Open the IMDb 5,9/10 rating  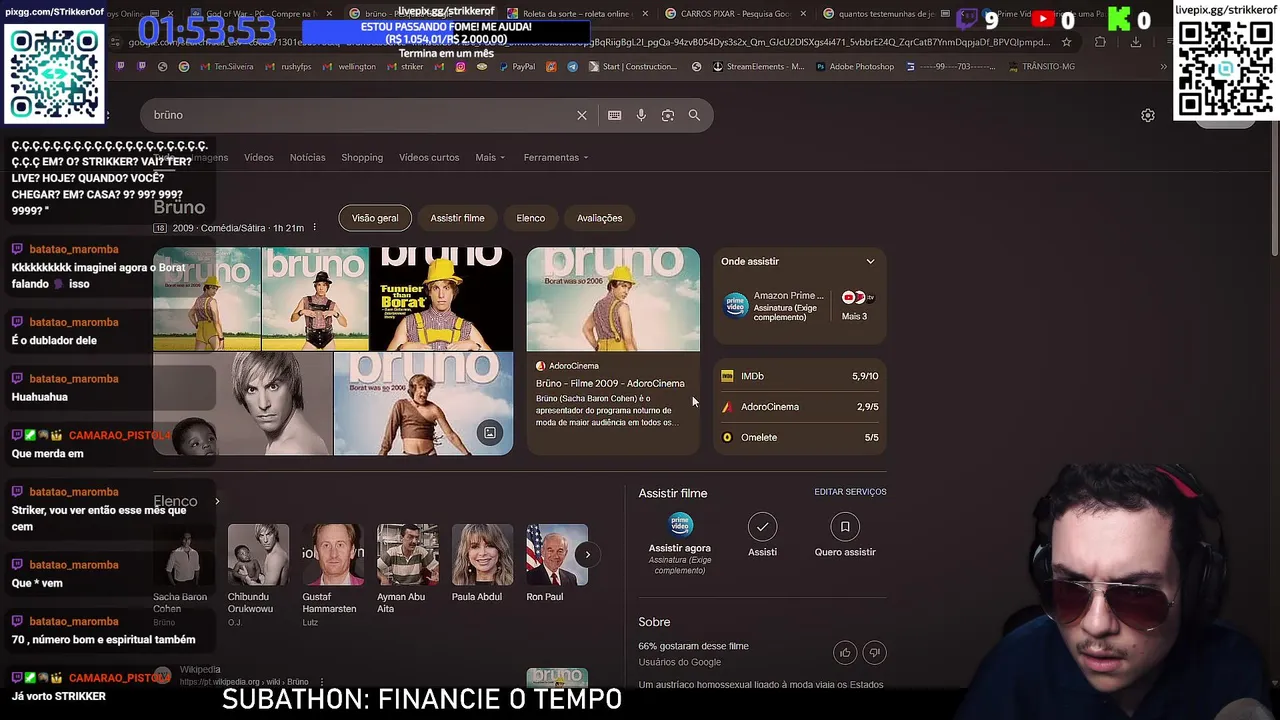[800, 377]
